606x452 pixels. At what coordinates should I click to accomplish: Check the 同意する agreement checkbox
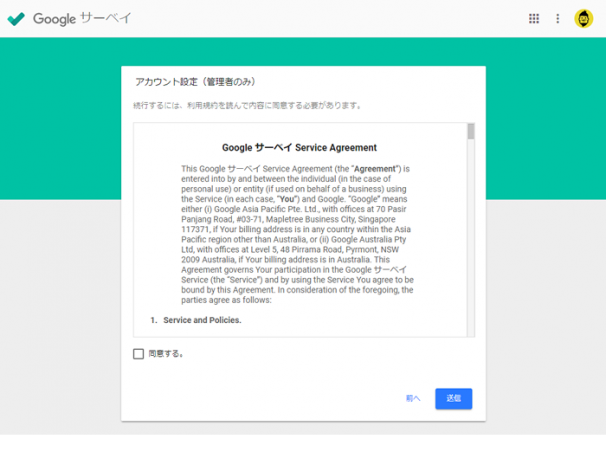(x=138, y=353)
